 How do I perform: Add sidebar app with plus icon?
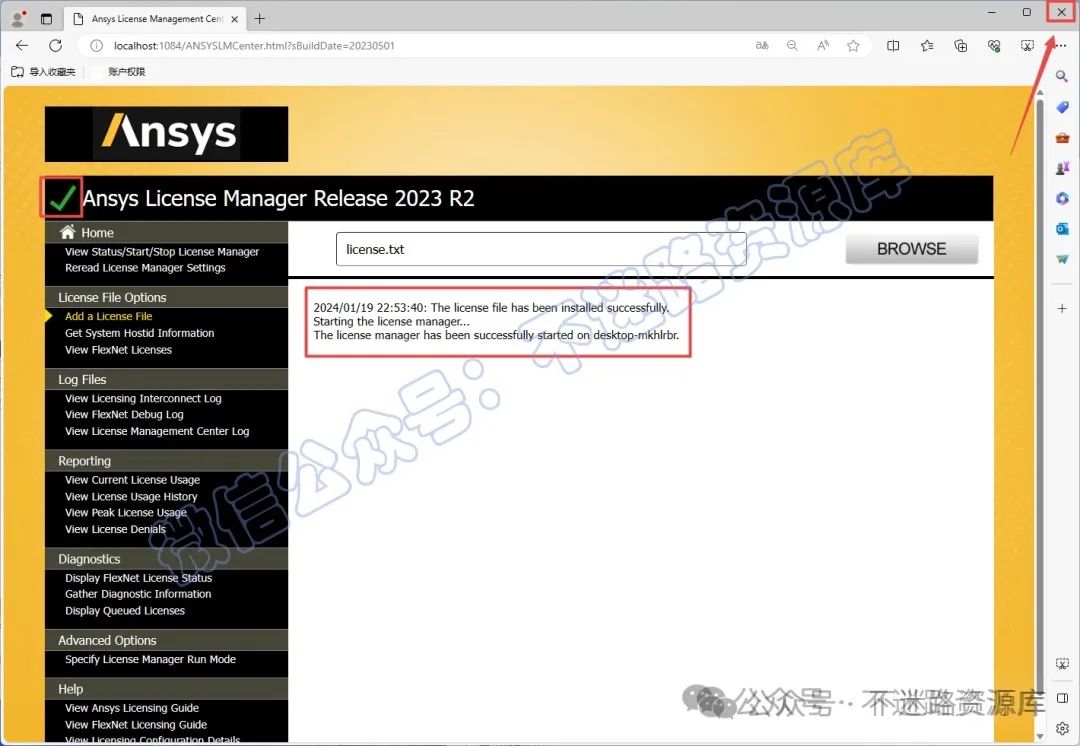tap(1062, 308)
